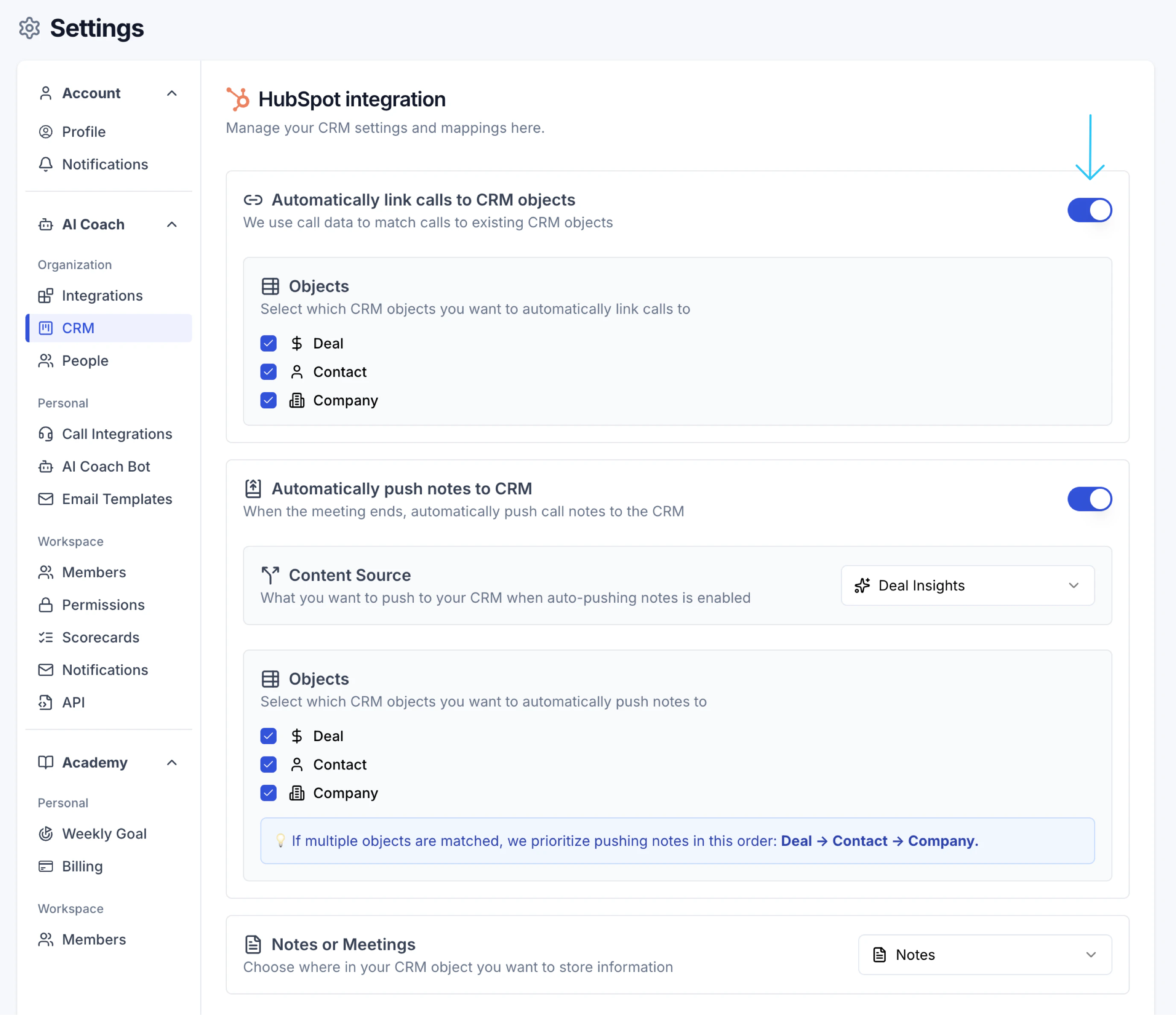Open Academy workspace Members page
This screenshot has width=1176, height=1015.
click(108, 939)
